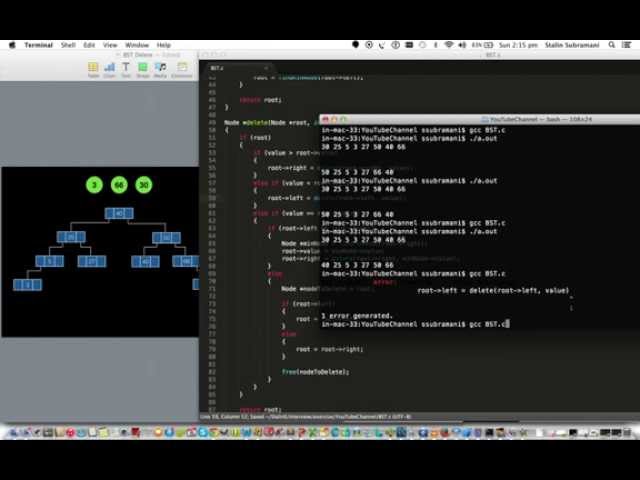Select tree node 66 in Keynote slide
Image resolution: width=640 pixels, height=480 pixels.
pos(186,261)
